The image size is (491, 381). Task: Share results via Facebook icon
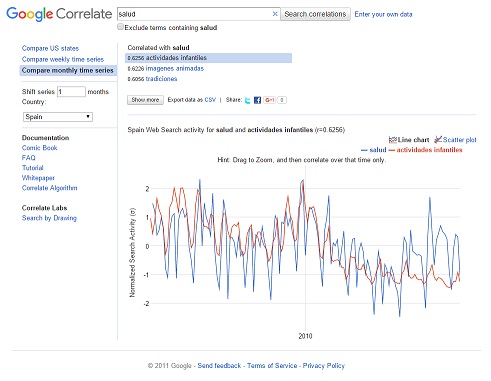[x=257, y=100]
